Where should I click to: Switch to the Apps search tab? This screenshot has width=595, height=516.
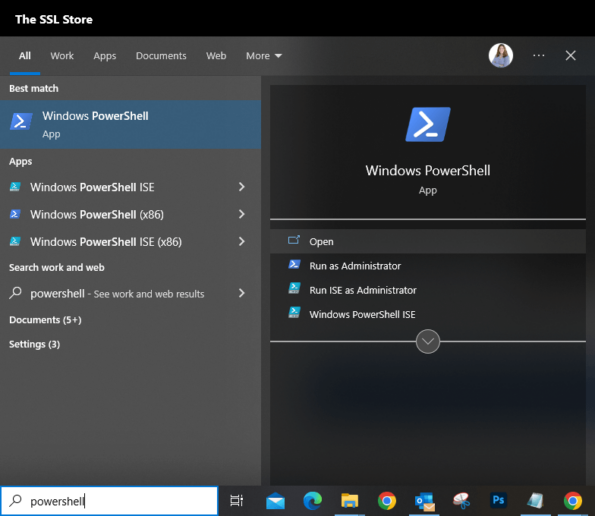pos(105,56)
